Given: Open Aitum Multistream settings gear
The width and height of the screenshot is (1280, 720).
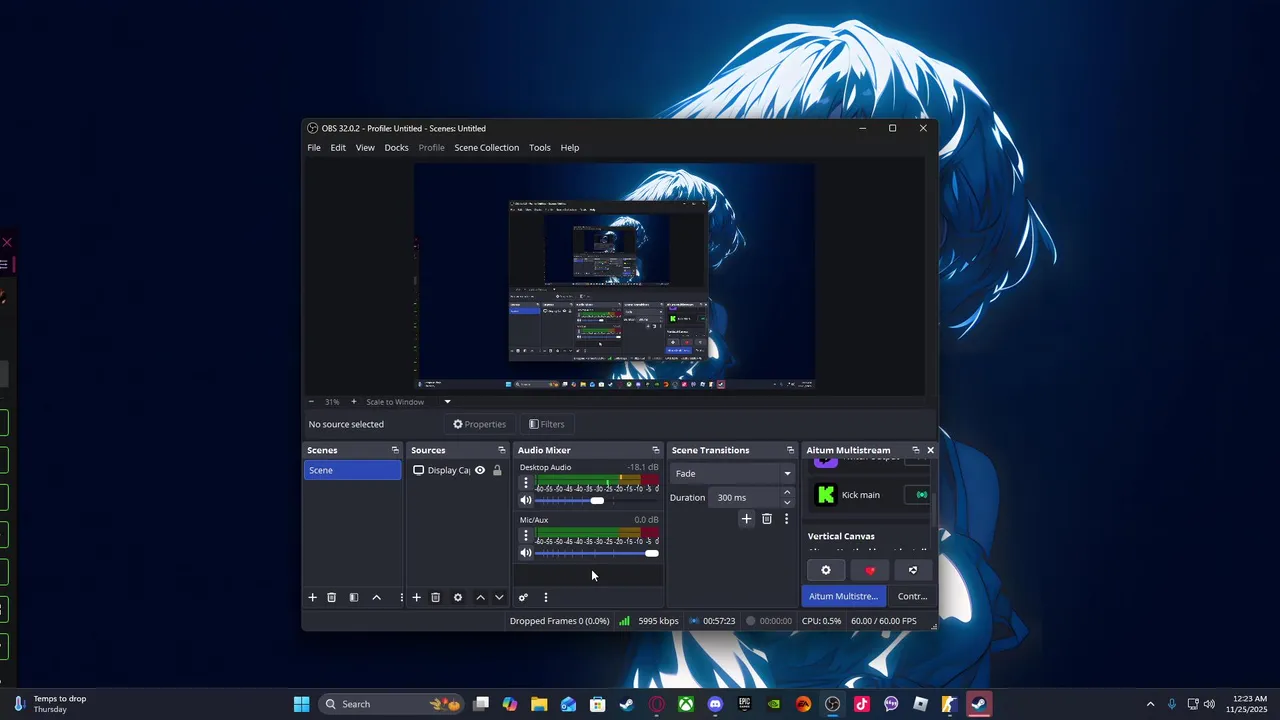Looking at the screenshot, I should 826,570.
